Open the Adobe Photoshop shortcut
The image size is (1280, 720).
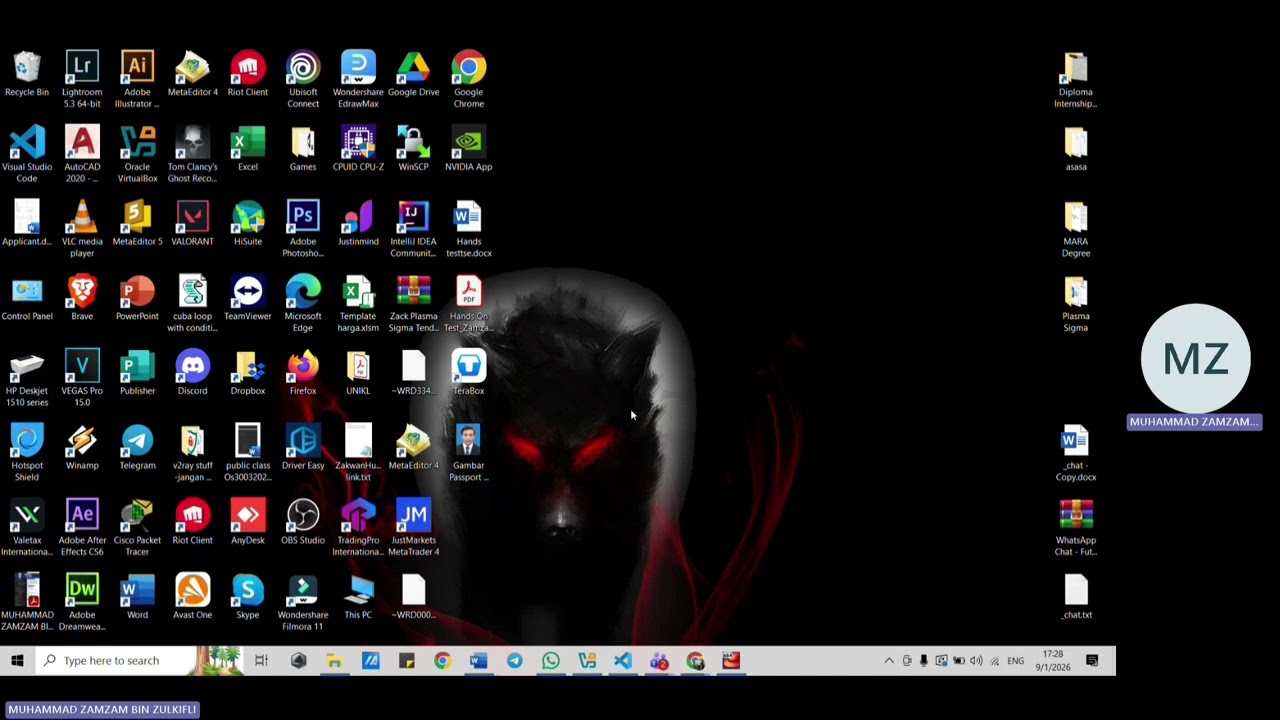coord(303,230)
